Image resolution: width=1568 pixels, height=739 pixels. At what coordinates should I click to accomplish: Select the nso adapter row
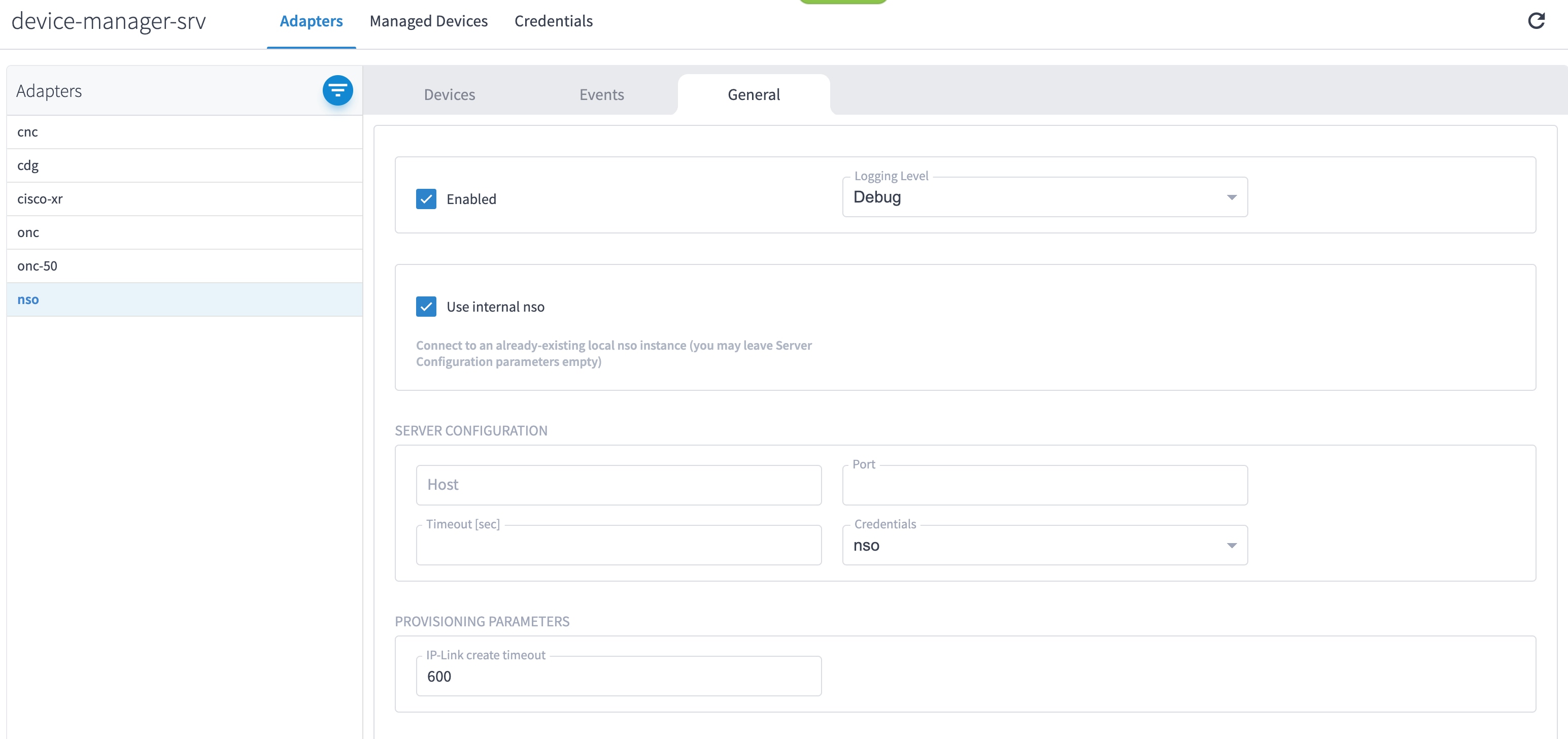(184, 299)
